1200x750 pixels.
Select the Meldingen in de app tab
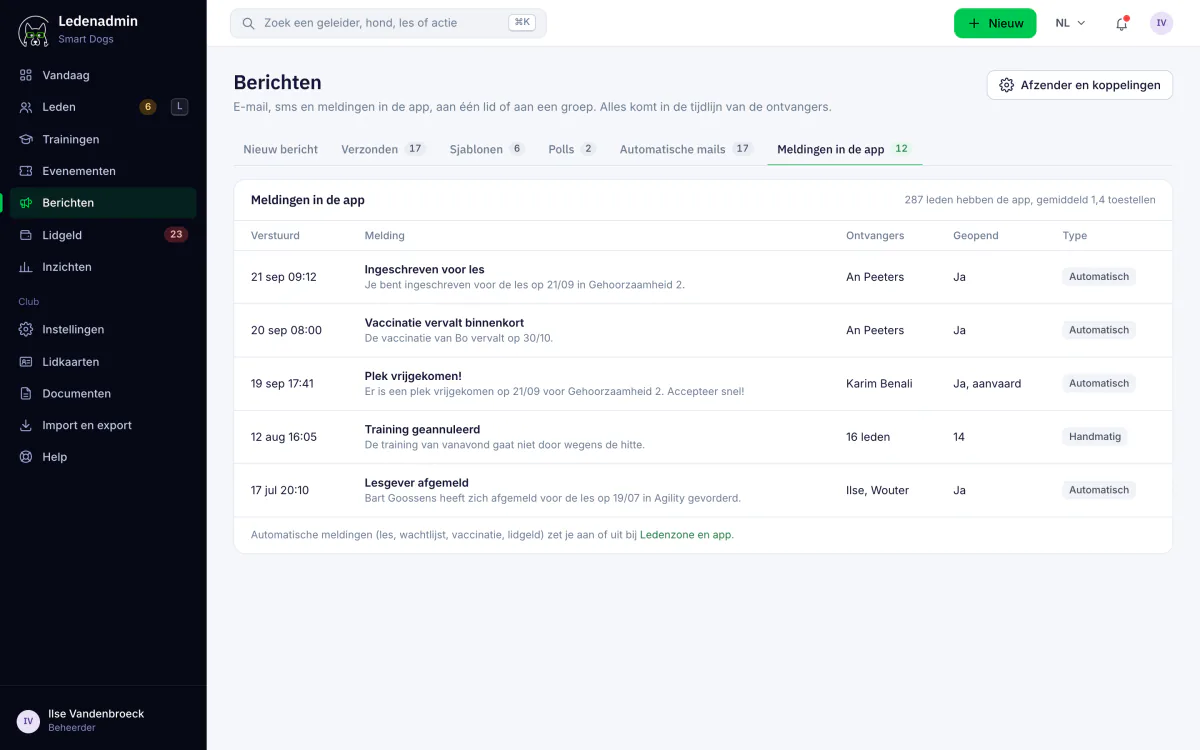coord(845,149)
